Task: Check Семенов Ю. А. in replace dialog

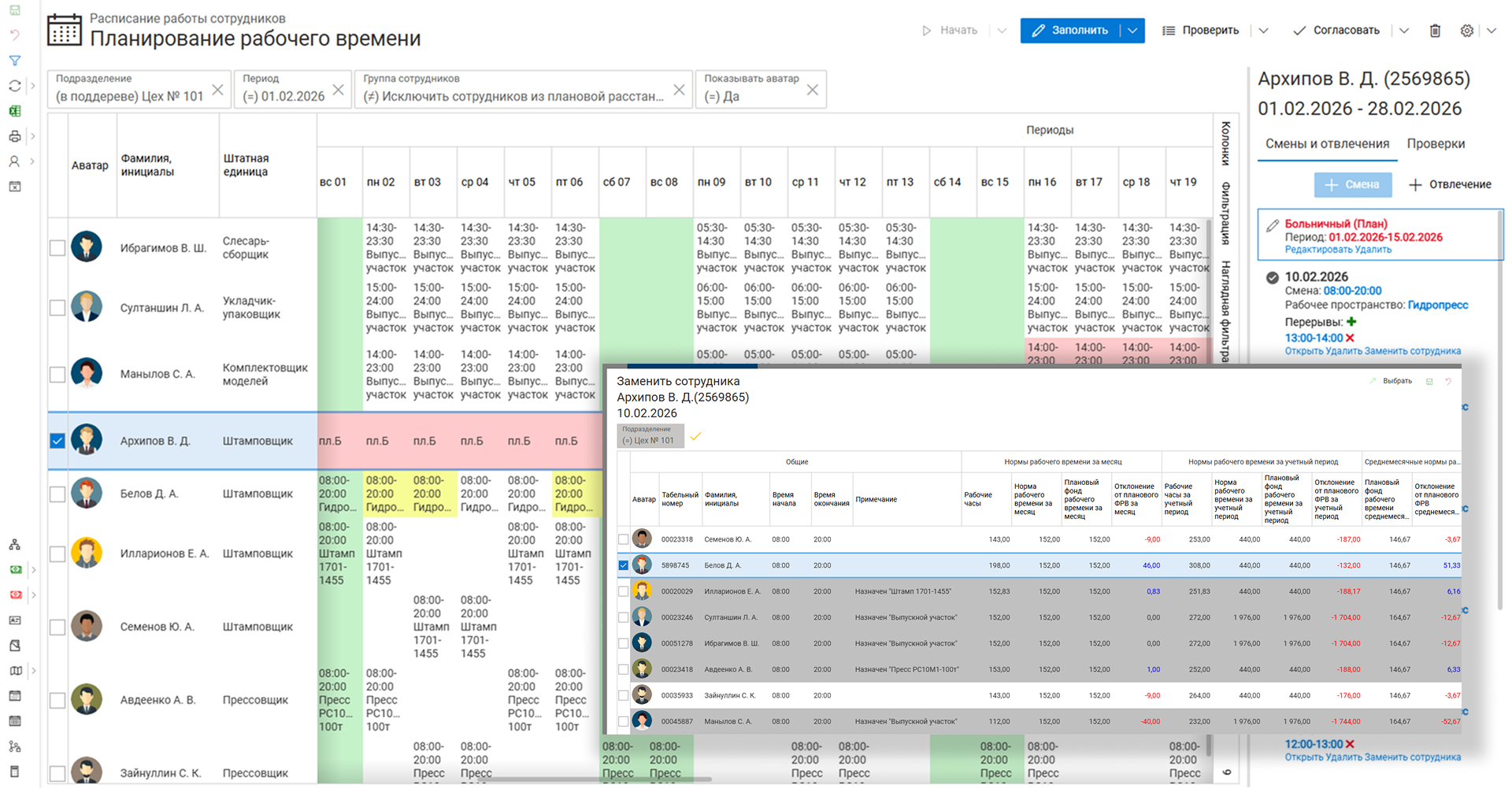Action: (623, 539)
